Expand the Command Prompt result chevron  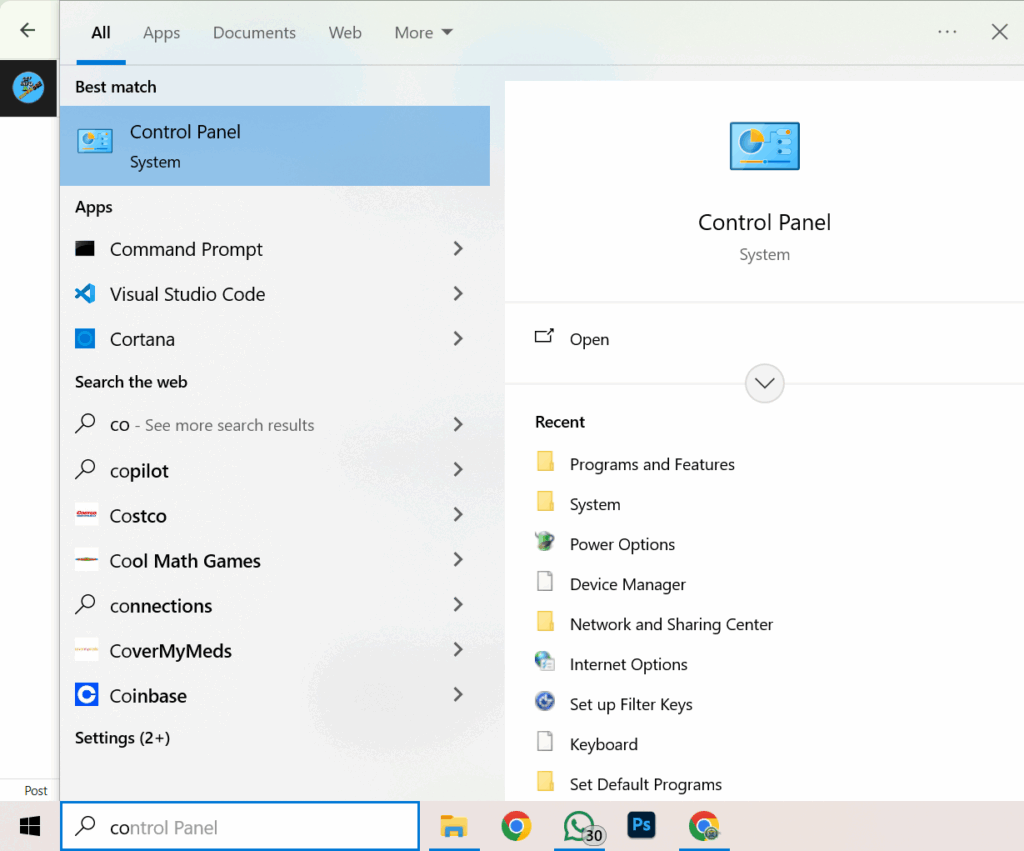(458, 248)
